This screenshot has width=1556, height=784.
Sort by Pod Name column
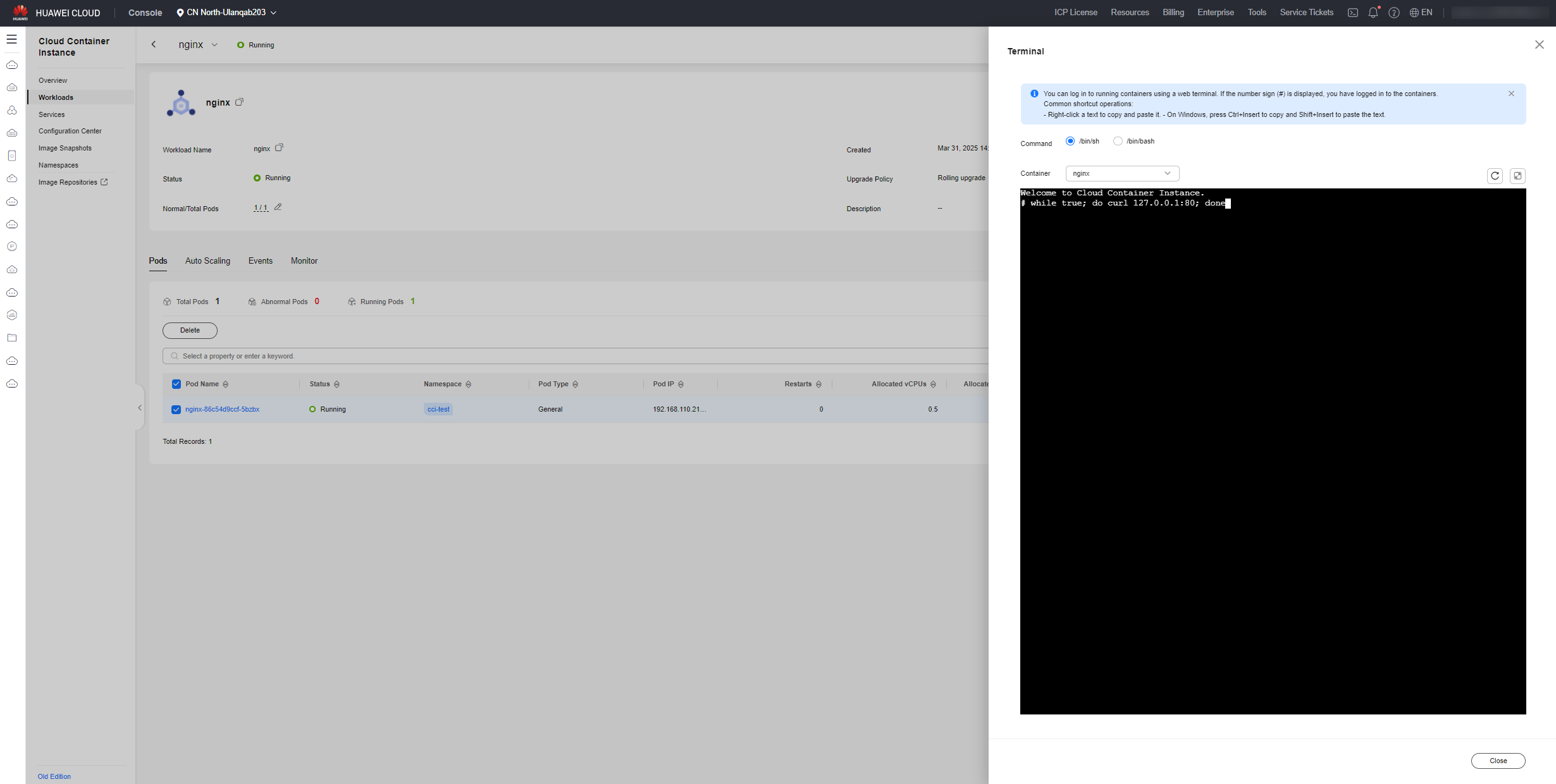[x=225, y=384]
